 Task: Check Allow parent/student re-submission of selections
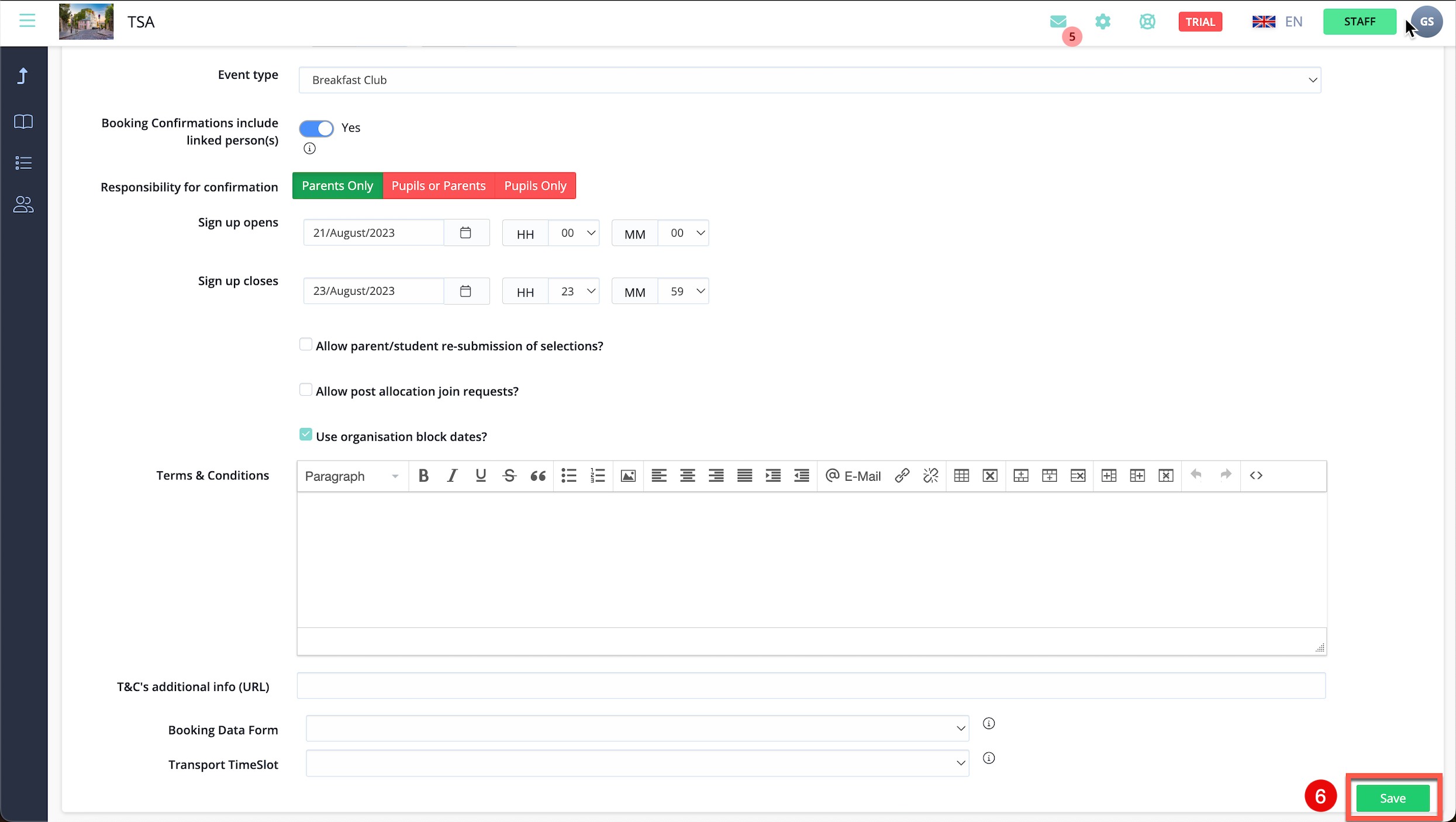click(305, 345)
